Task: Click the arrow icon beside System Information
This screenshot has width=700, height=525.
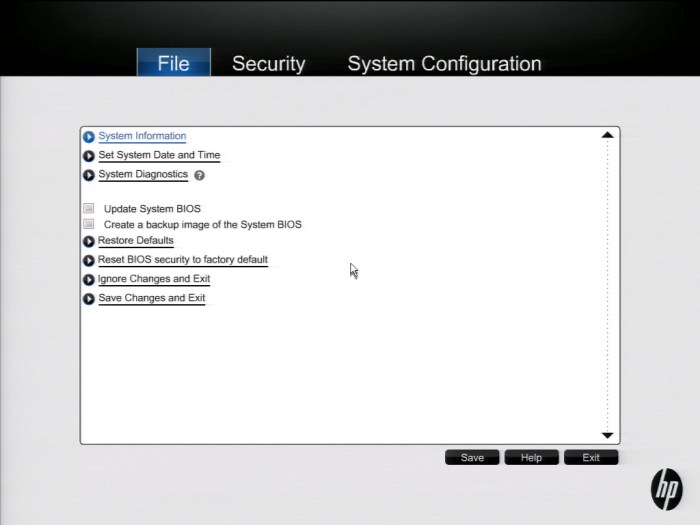Action: click(x=89, y=137)
